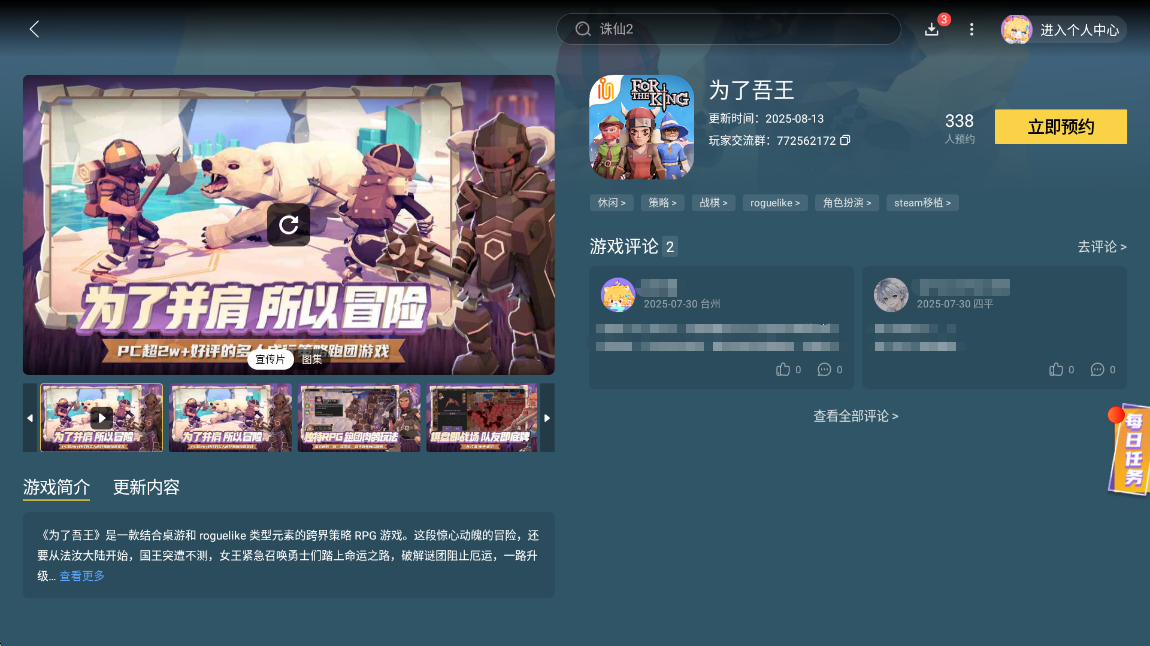Click the user avatar in top bar
The height and width of the screenshot is (646, 1150).
coord(1017,30)
